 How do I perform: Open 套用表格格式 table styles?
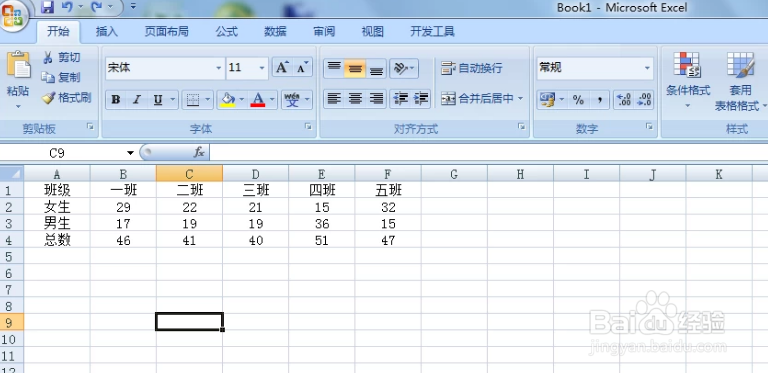pos(741,81)
